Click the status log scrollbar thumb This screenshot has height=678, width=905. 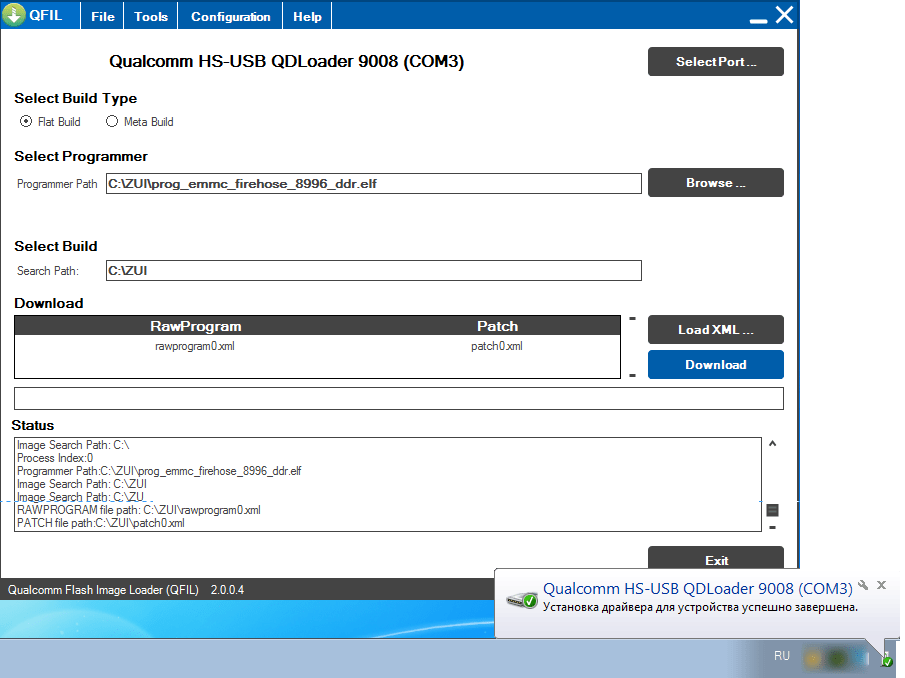click(x=772, y=510)
